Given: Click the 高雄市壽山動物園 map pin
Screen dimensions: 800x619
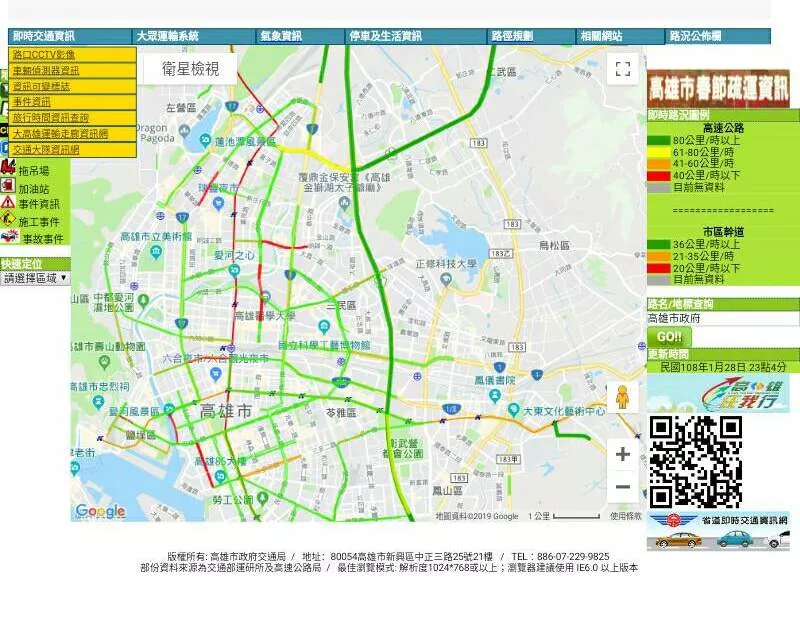Looking at the screenshot, I should [x=105, y=362].
